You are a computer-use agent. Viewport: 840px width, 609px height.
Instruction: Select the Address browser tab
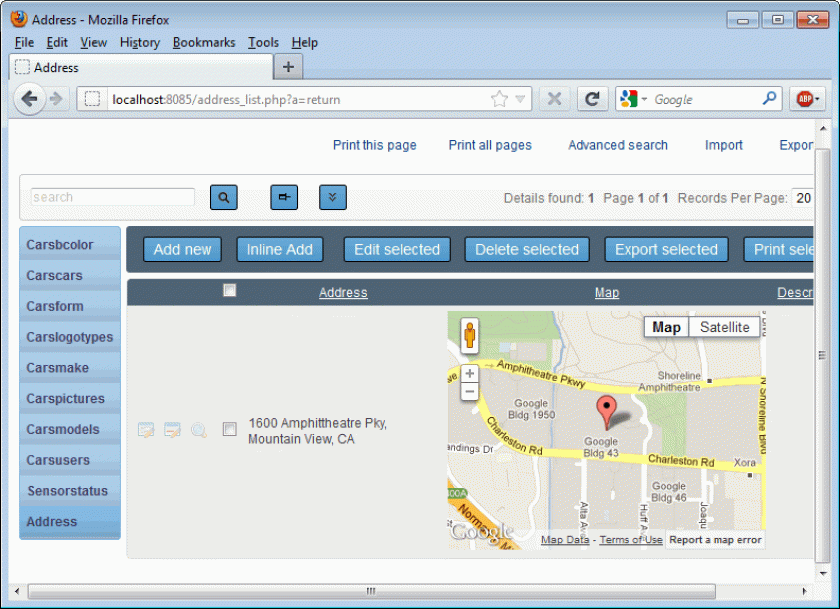click(141, 67)
